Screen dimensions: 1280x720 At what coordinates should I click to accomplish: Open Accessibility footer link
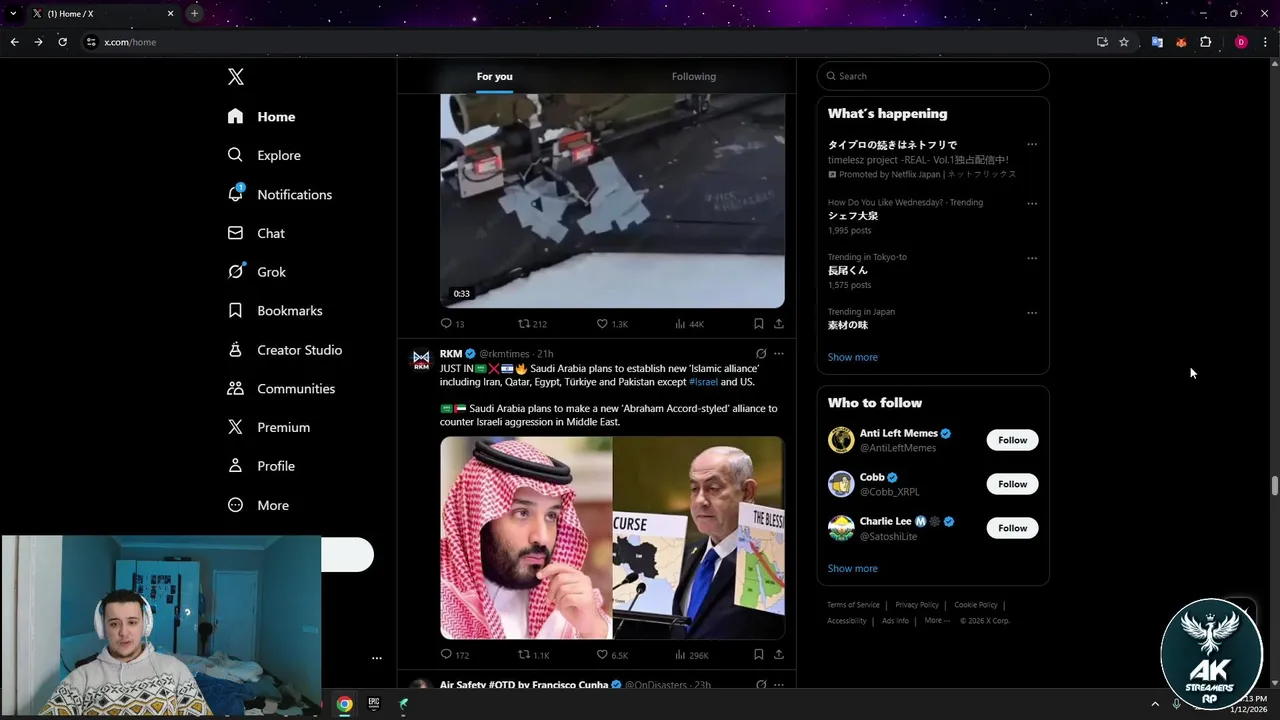(846, 621)
